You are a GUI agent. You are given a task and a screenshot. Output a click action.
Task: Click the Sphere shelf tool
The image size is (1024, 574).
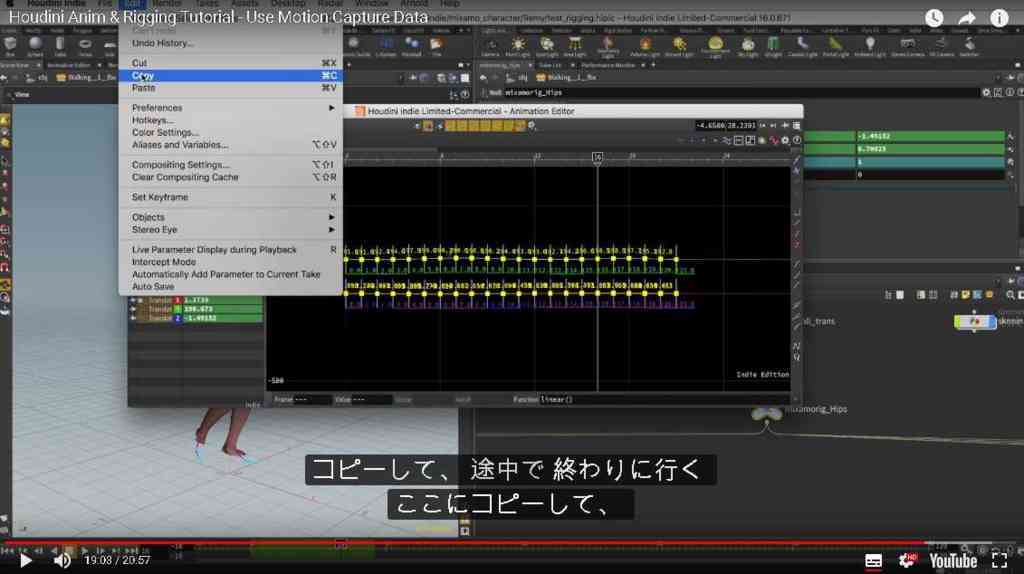pos(35,46)
